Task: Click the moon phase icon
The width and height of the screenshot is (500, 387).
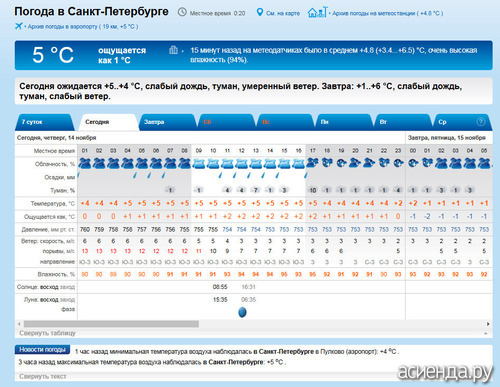Action: [x=242, y=312]
